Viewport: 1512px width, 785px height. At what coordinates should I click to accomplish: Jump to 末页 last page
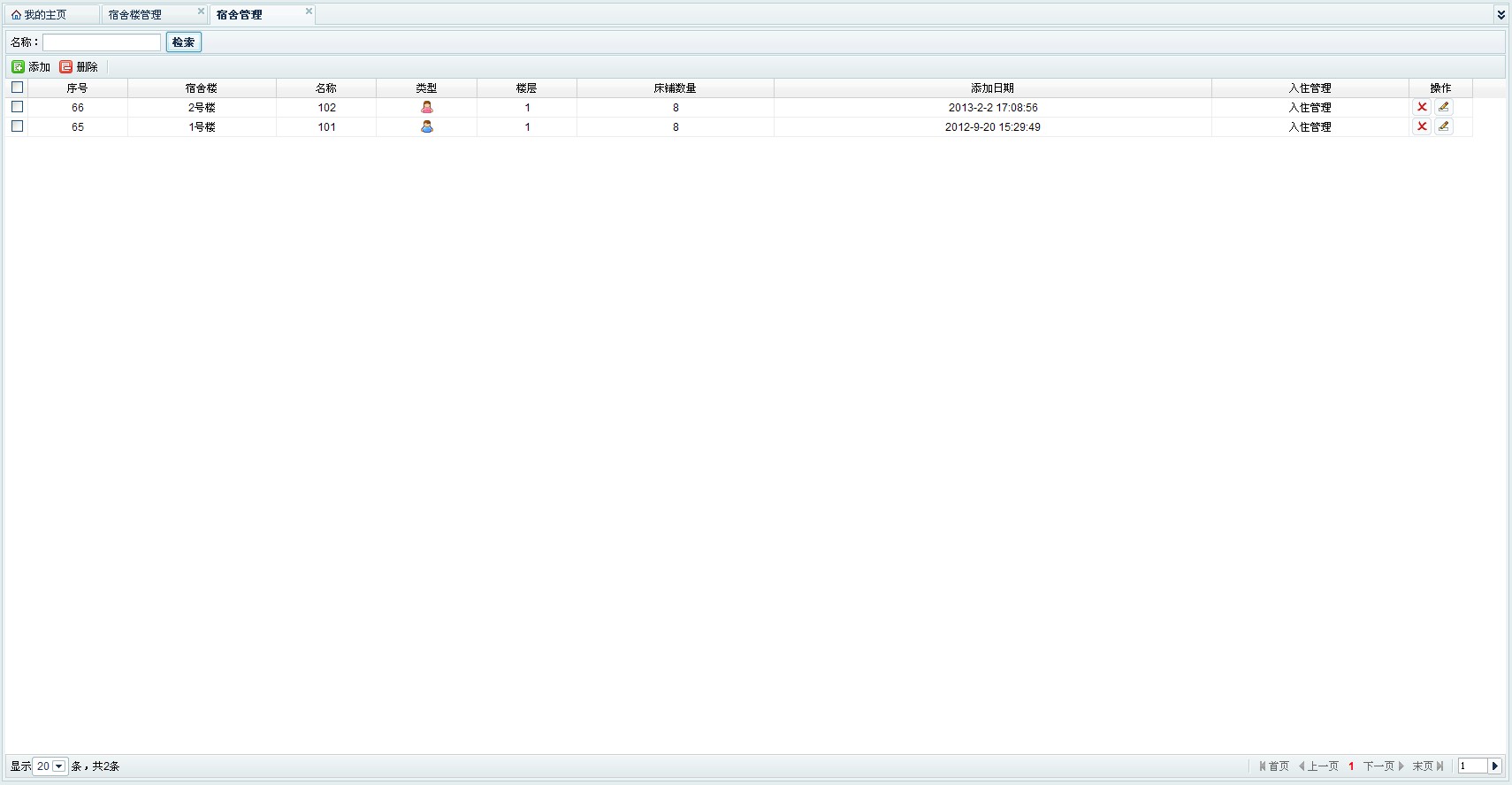point(1428,766)
